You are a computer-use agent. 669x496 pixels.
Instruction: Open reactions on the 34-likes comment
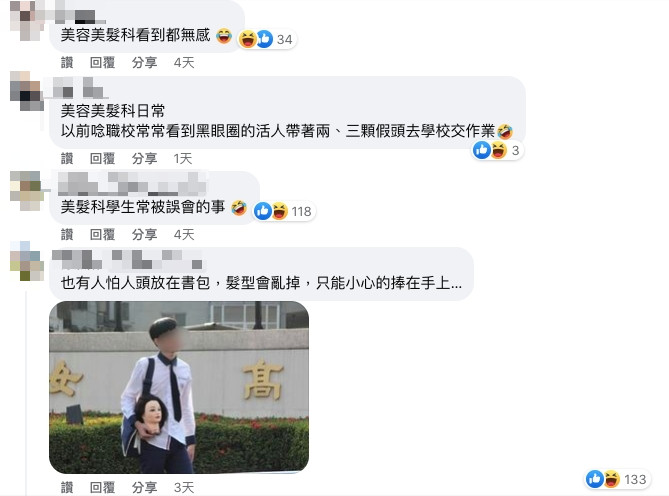[x=266, y=39]
